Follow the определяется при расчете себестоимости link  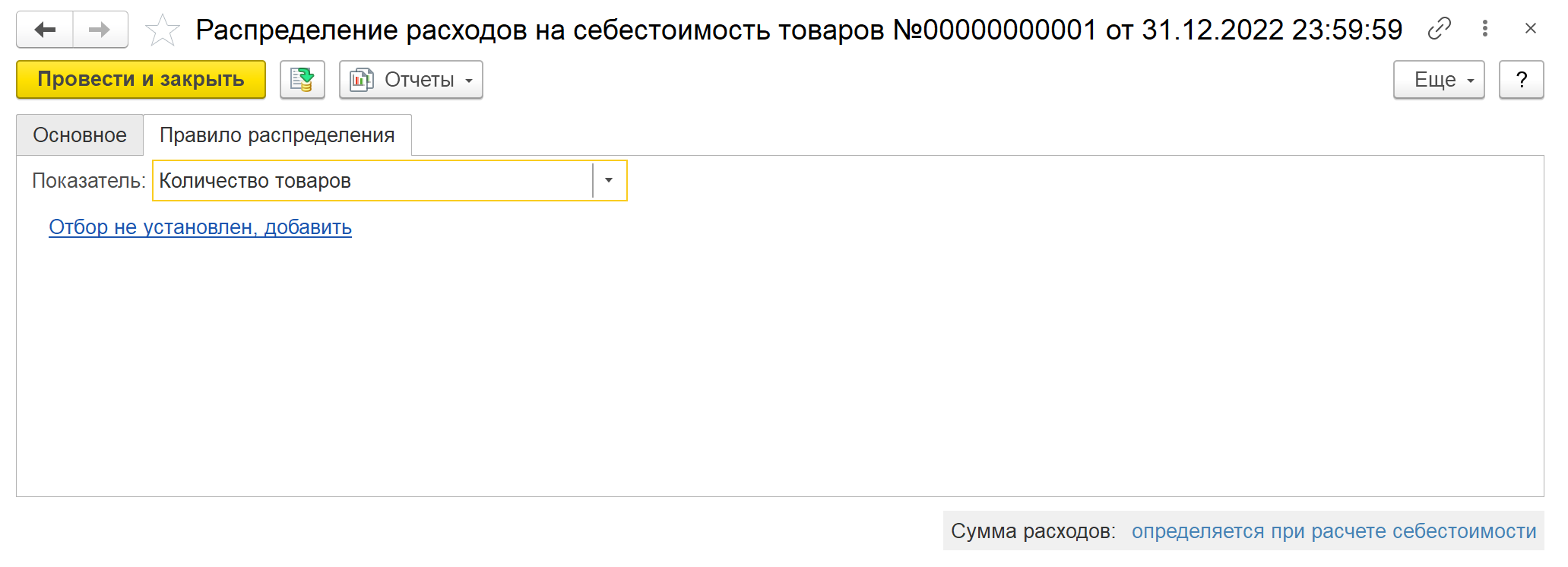[1334, 531]
